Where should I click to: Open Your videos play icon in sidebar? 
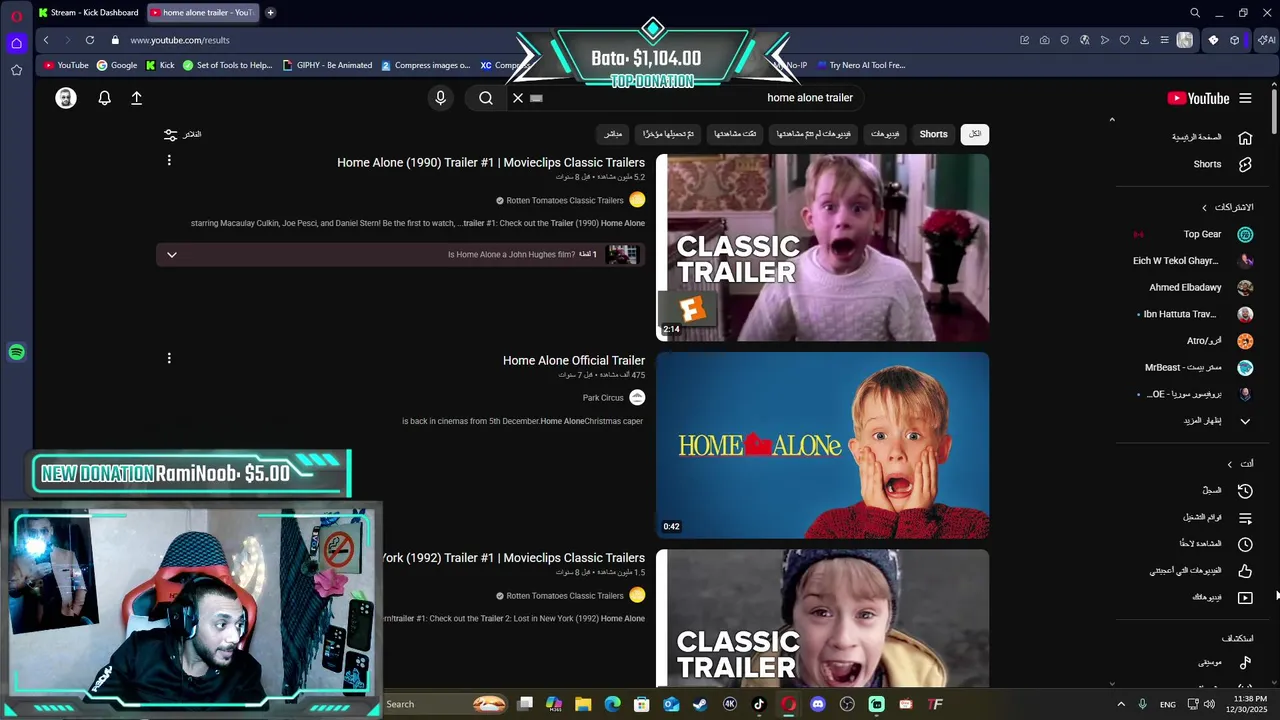[1245, 598]
